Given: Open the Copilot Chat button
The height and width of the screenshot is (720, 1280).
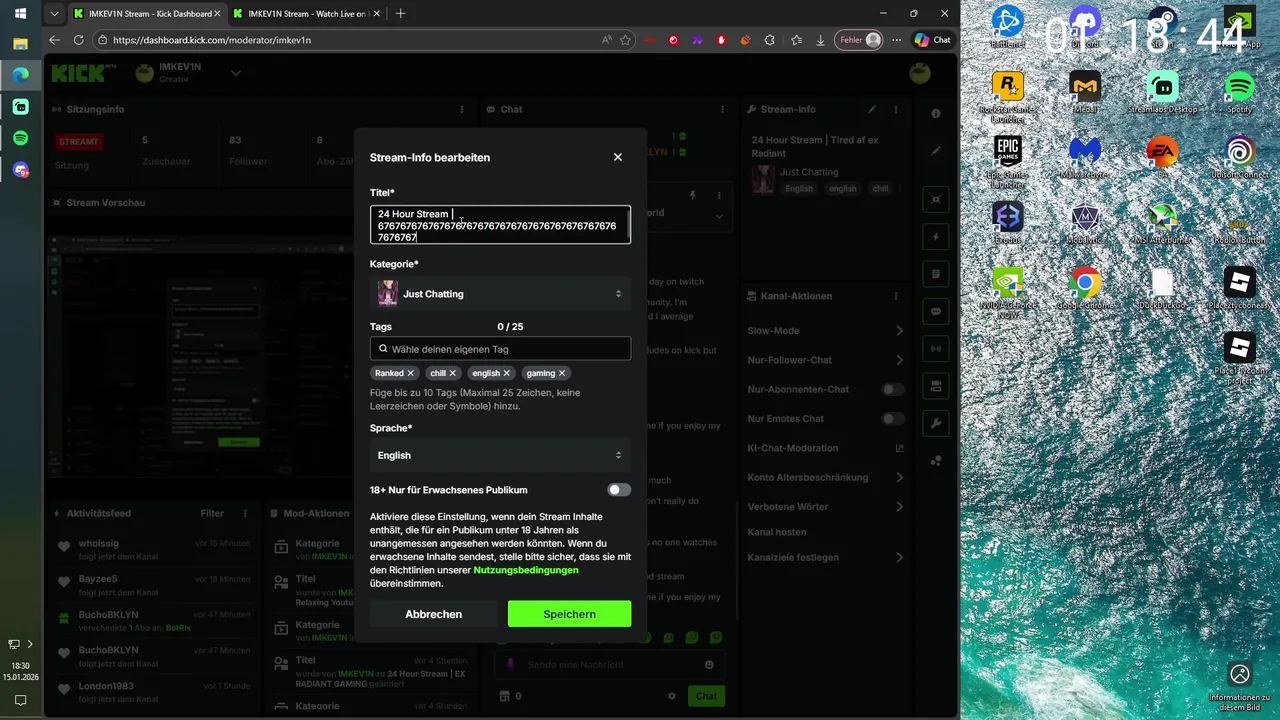Looking at the screenshot, I should 932,40.
